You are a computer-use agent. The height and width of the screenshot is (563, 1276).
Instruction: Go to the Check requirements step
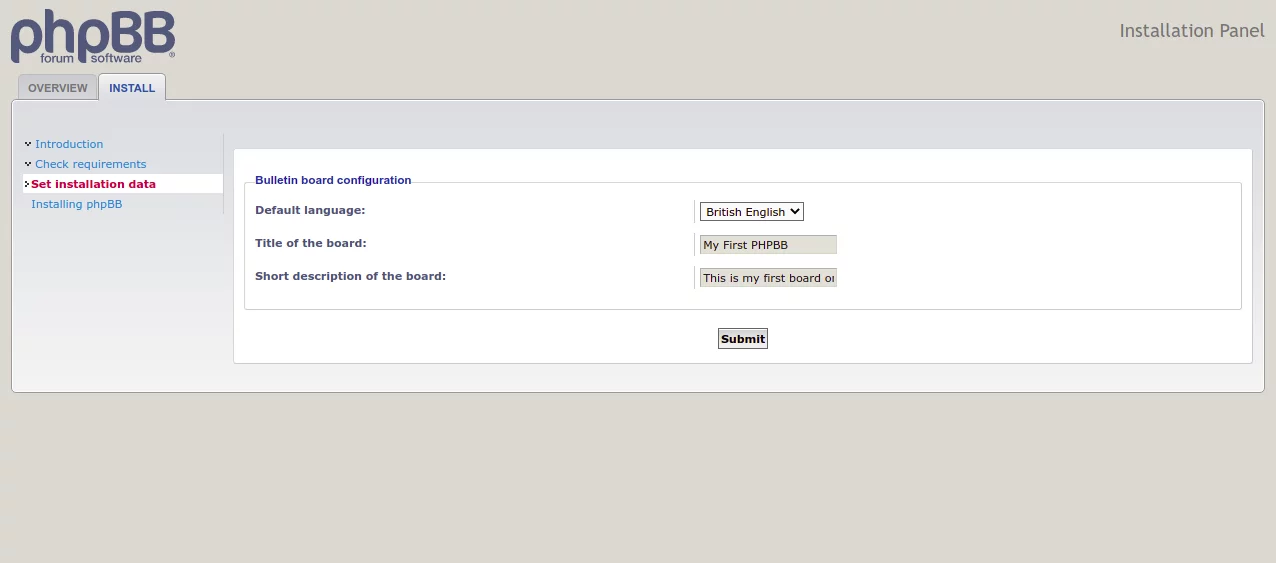90,164
